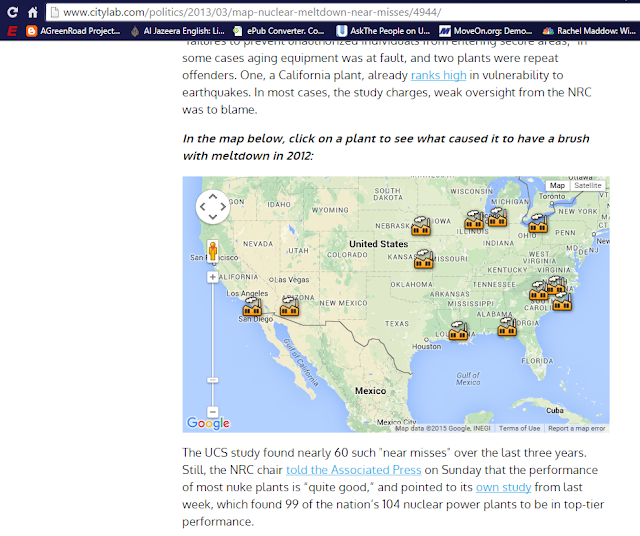Open the AGreenRoad Project bookmark
Screen dimensions: 640x536
point(73,31)
